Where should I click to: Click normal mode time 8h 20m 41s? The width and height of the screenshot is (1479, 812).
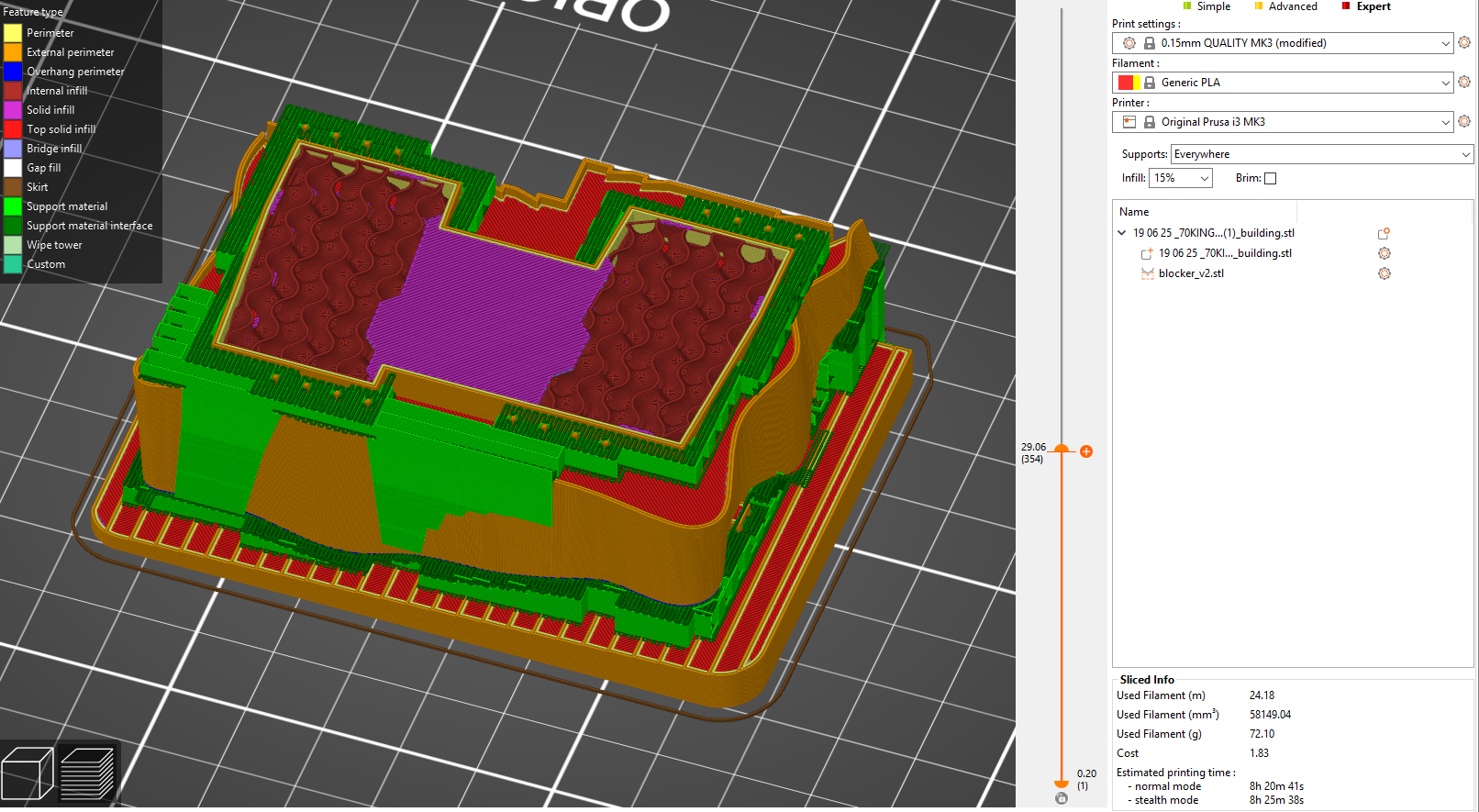(x=1276, y=786)
